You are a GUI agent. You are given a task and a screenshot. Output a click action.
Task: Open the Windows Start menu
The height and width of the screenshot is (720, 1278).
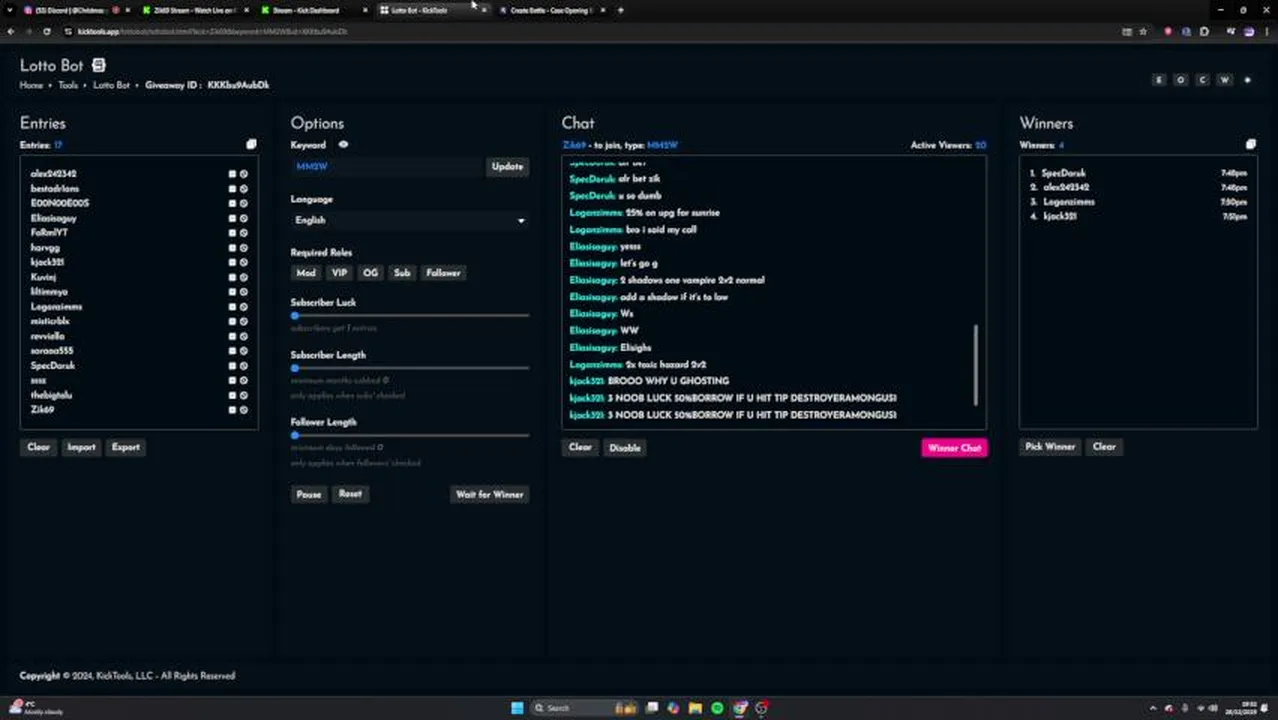(517, 708)
